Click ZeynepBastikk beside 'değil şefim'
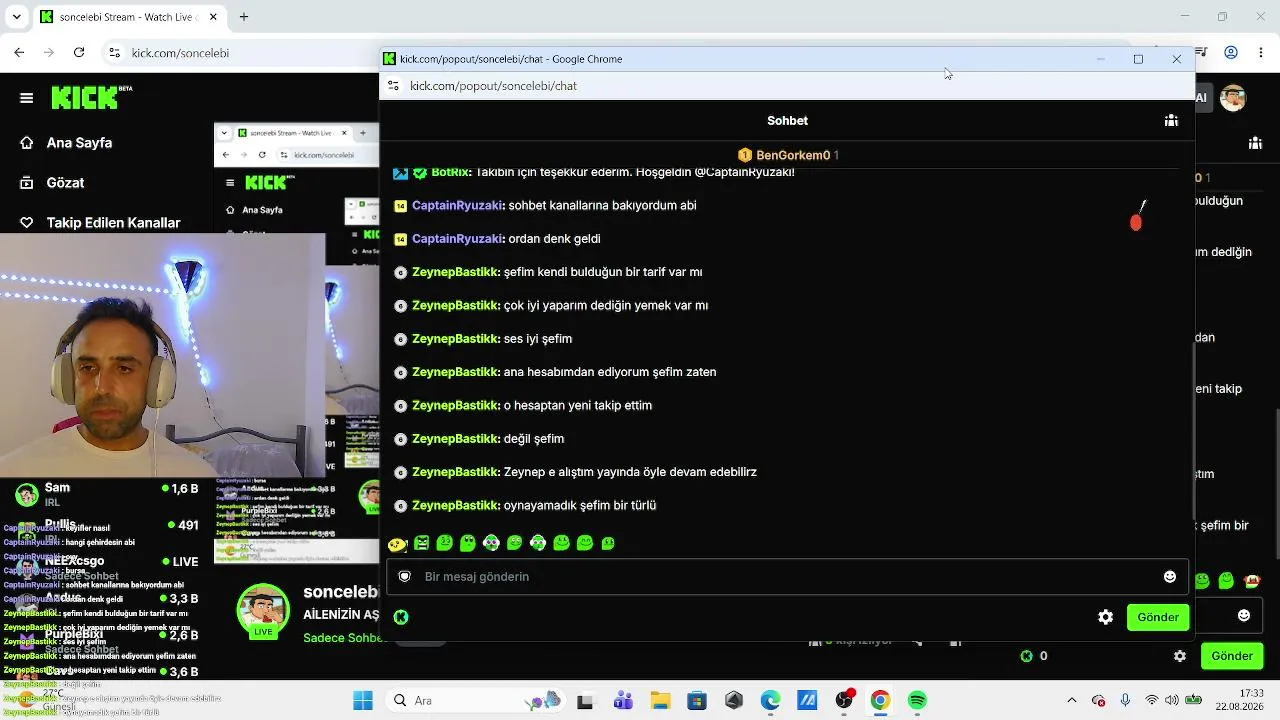The height and width of the screenshot is (720, 1280). 455,439
